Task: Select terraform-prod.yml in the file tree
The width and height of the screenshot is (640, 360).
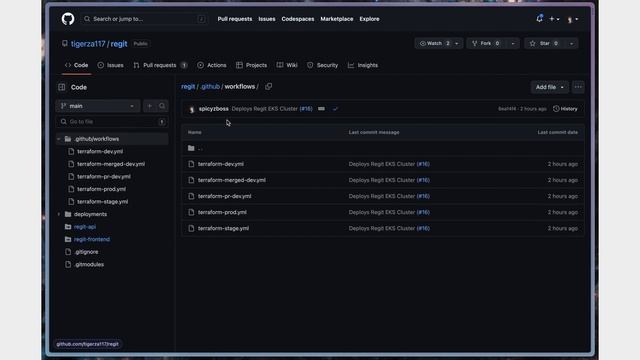Action: tap(102, 189)
